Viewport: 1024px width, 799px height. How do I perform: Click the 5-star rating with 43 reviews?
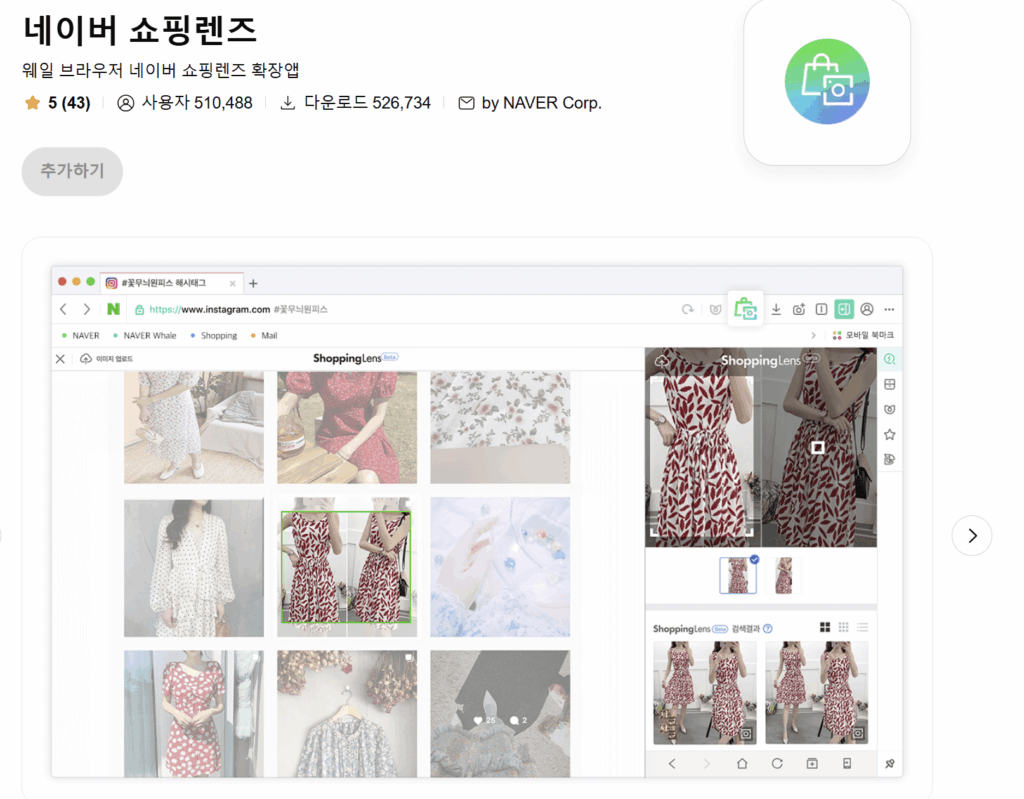(57, 103)
